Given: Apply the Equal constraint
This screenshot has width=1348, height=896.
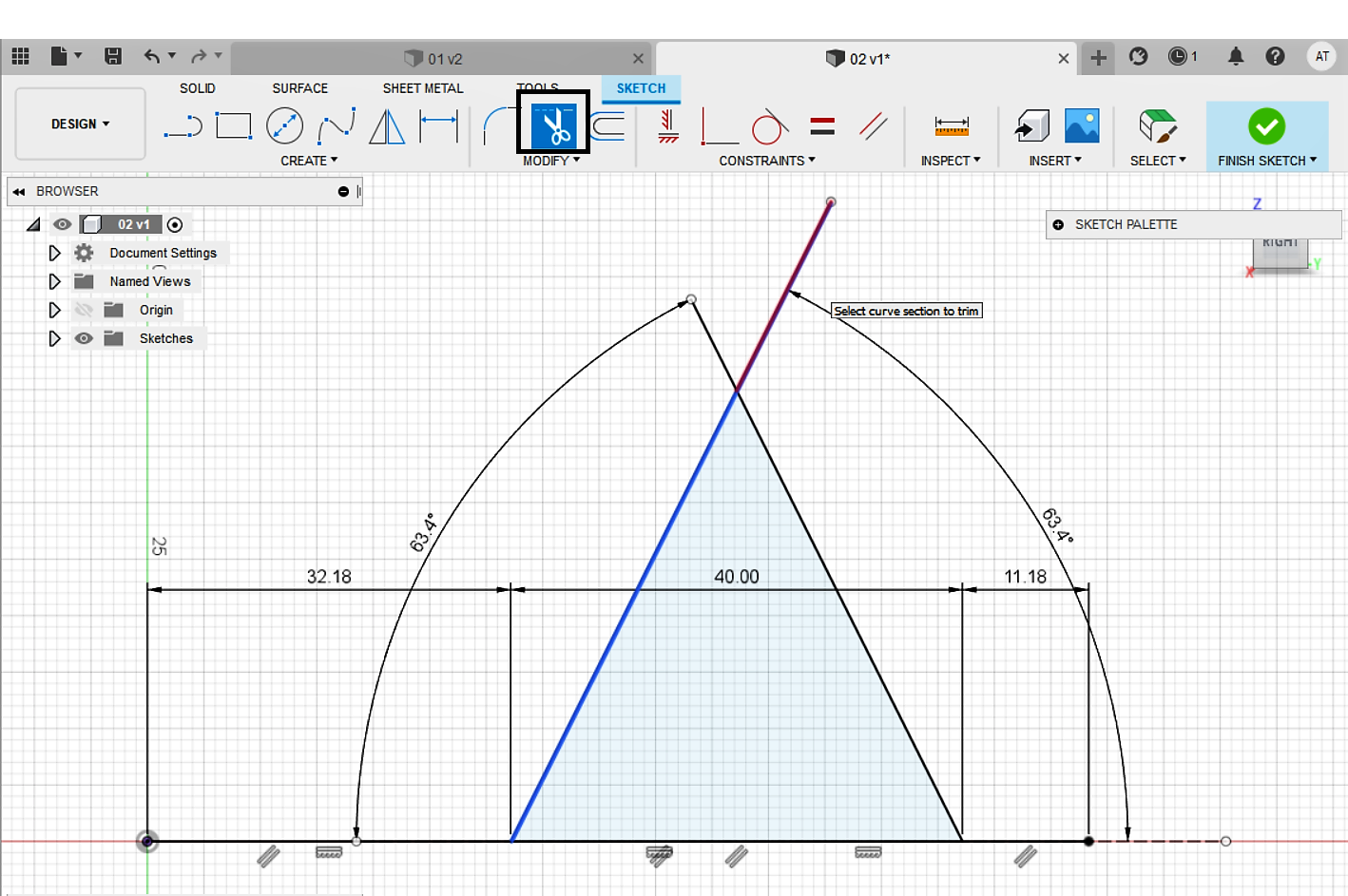Looking at the screenshot, I should (822, 125).
